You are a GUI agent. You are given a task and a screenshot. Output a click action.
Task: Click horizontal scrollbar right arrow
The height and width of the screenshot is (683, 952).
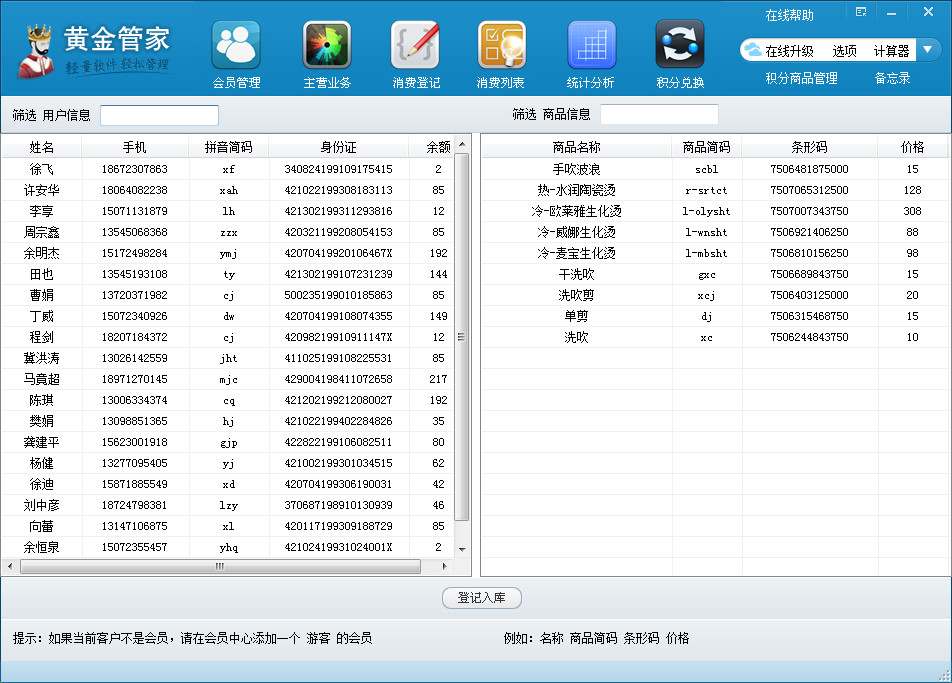coord(445,566)
